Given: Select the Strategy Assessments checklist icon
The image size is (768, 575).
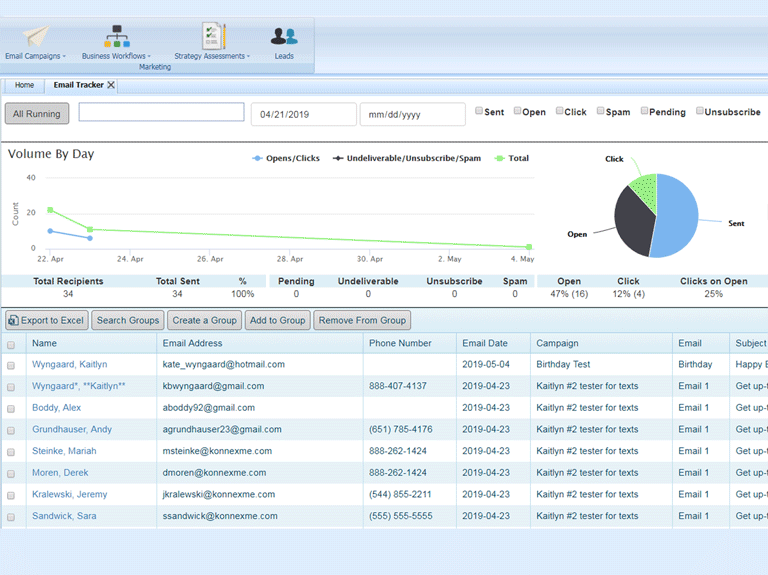Looking at the screenshot, I should point(213,36).
